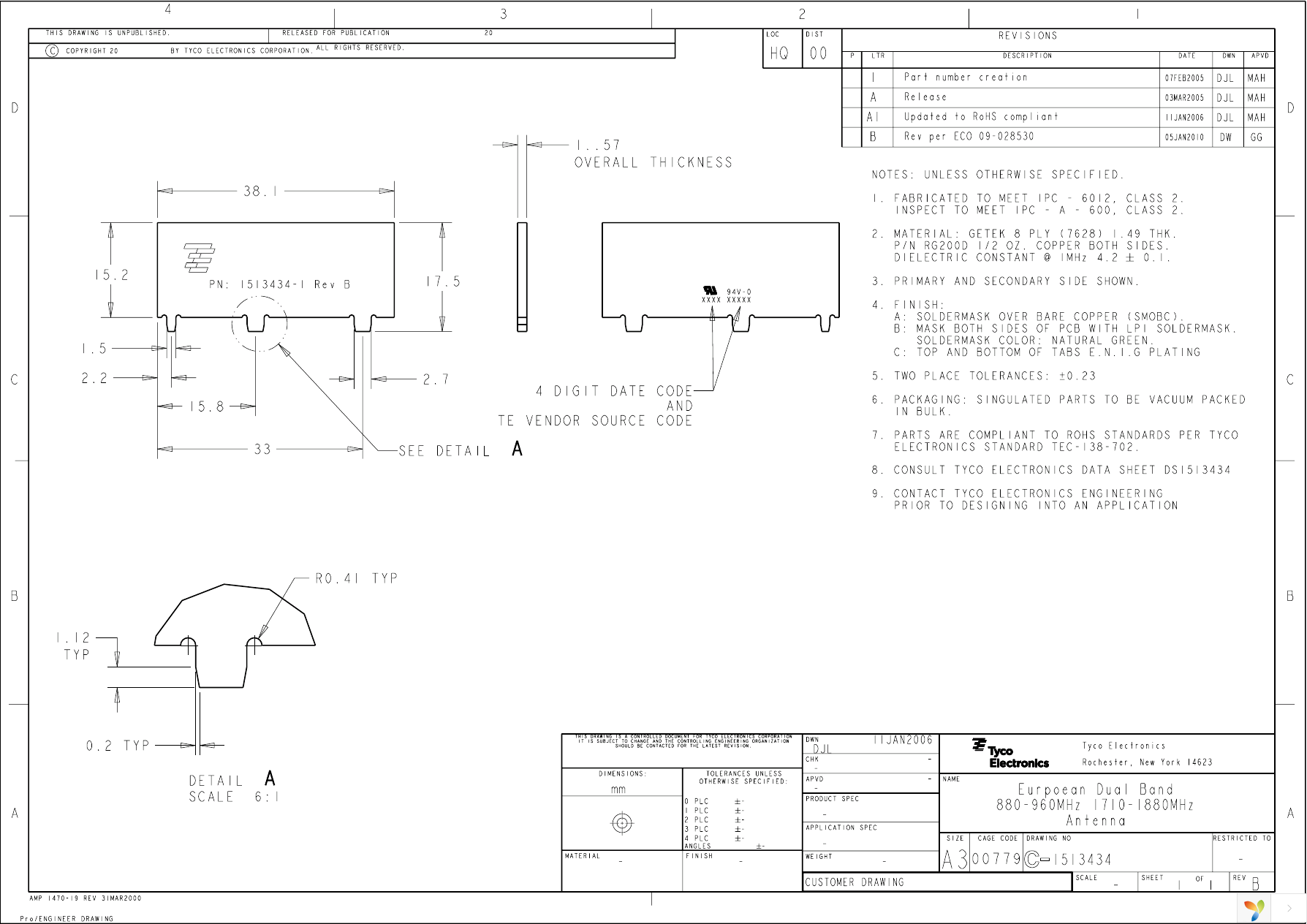The width and height of the screenshot is (1307, 924).
Task: Select 'Rev per ECO 09-028530' description
Action: click(x=969, y=136)
